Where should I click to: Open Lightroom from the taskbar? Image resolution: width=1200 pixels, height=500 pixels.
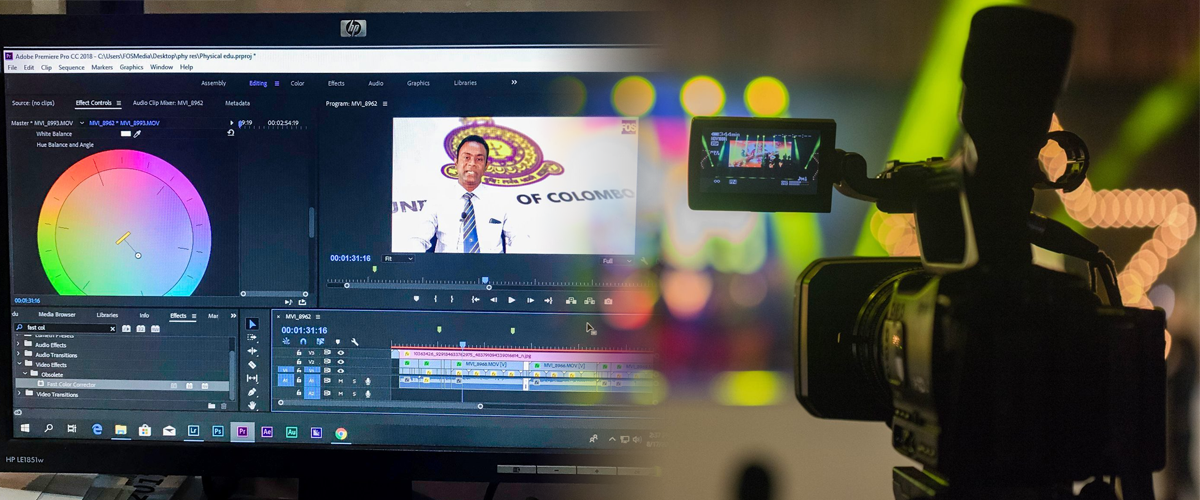[193, 432]
